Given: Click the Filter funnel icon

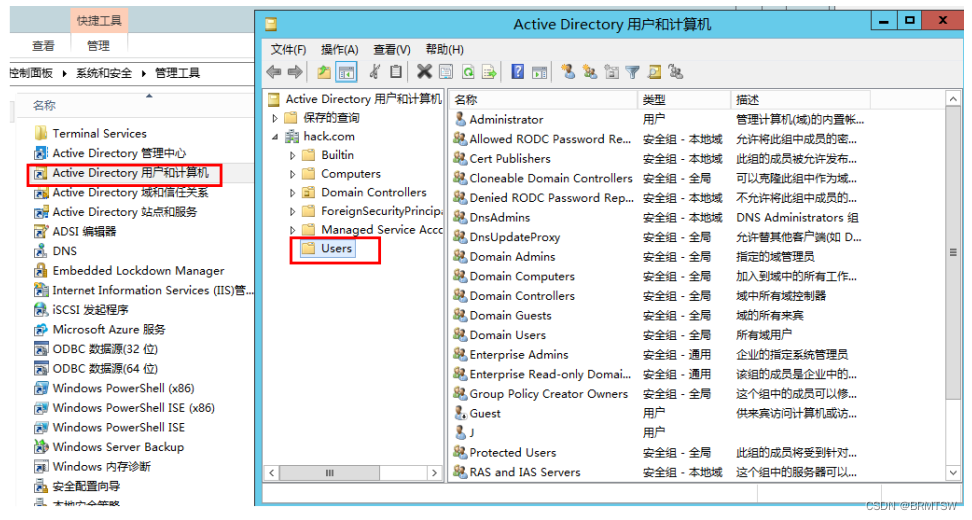Looking at the screenshot, I should [632, 73].
